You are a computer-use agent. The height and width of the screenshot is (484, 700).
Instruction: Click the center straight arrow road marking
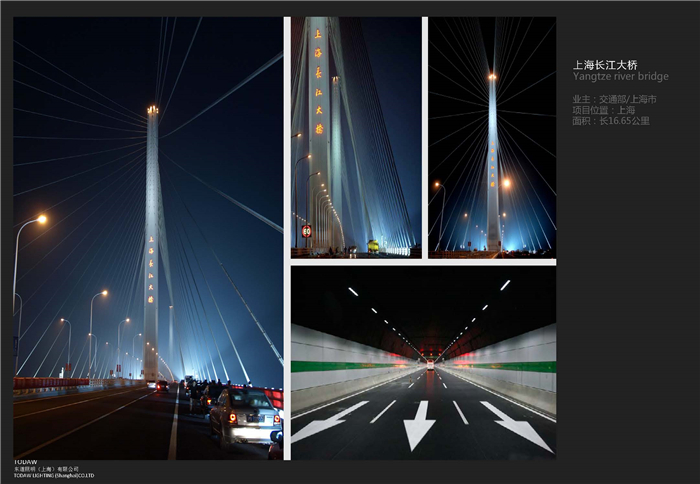419,426
